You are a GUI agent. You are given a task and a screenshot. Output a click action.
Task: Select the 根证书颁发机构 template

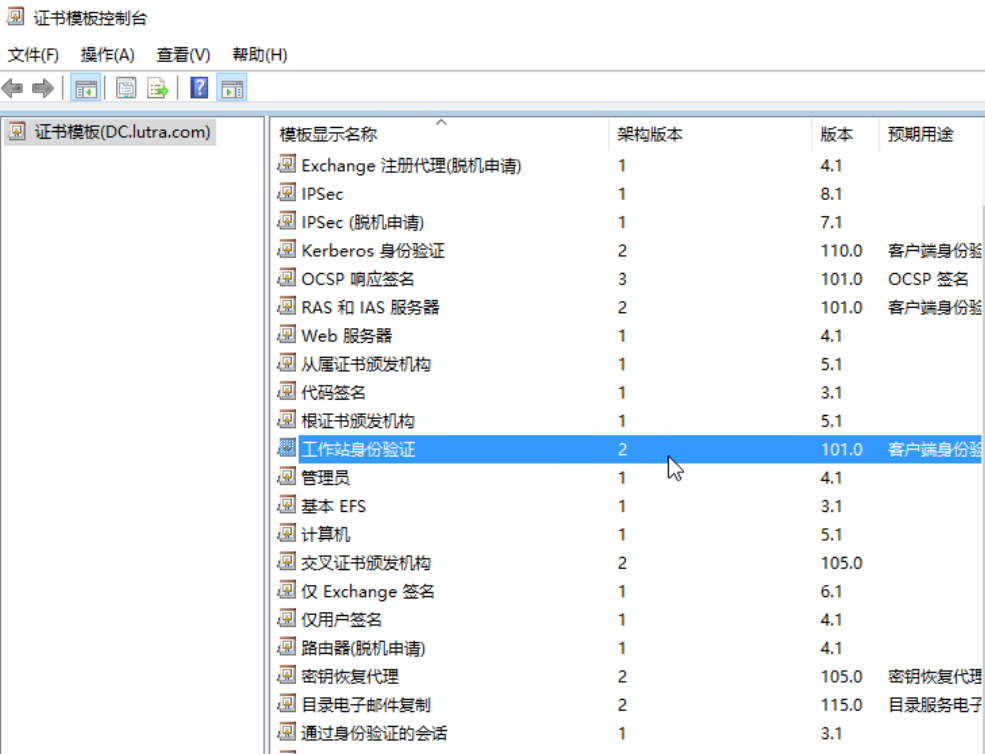tap(357, 420)
